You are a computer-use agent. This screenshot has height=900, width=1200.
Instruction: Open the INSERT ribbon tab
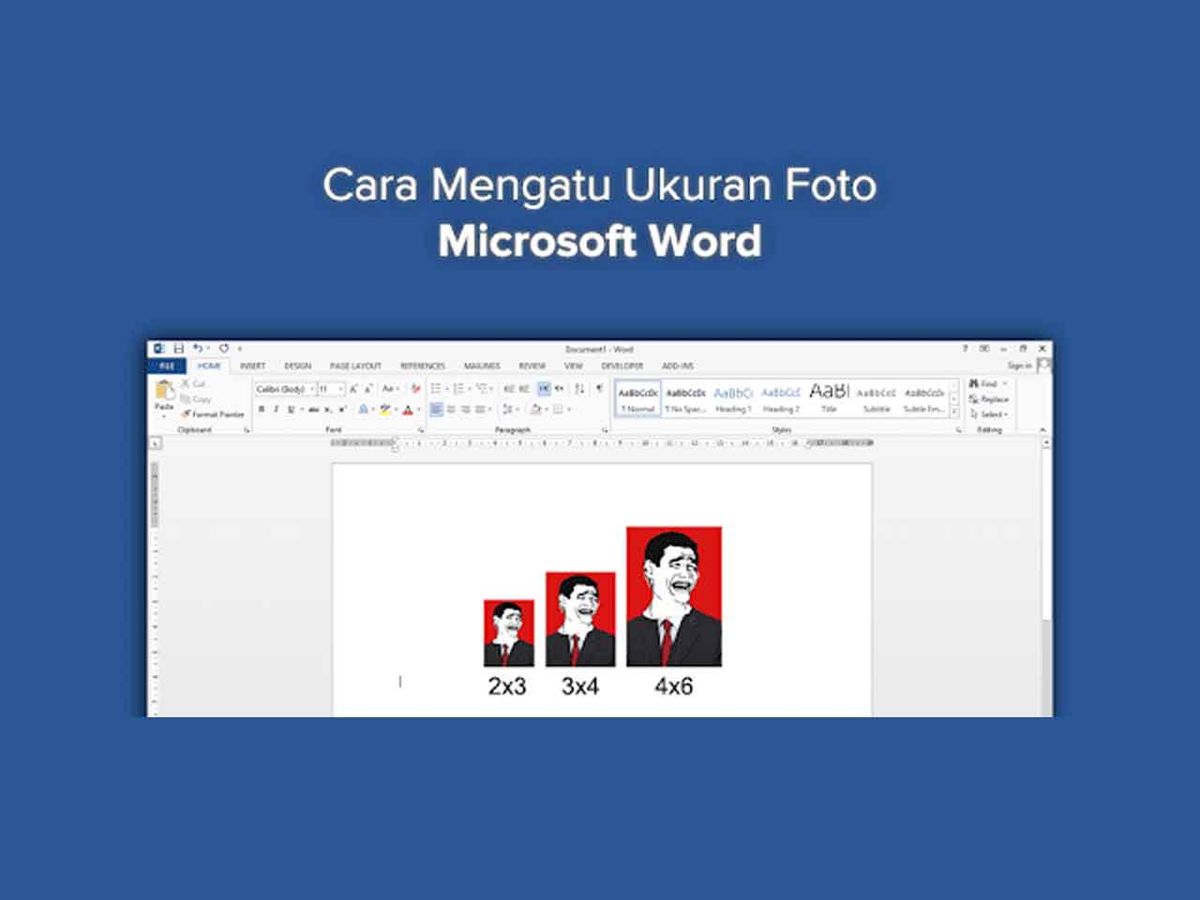click(252, 366)
